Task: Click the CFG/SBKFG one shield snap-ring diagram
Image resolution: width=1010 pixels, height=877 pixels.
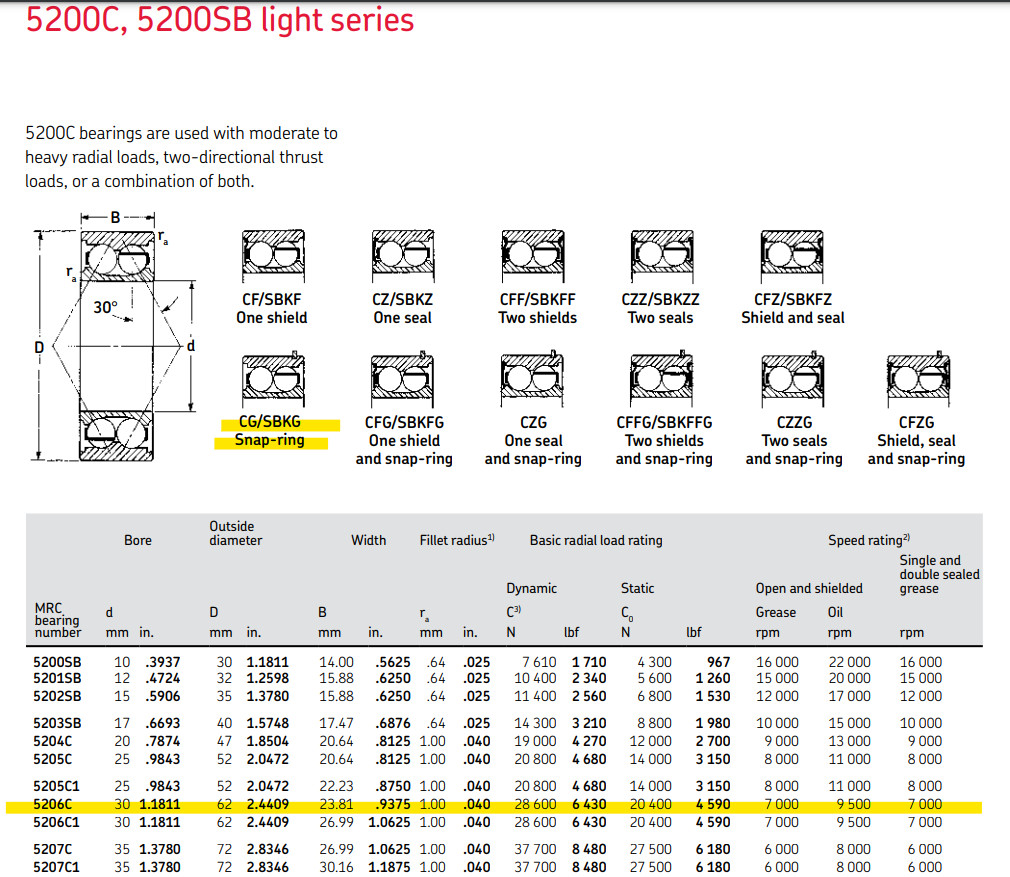Action: click(403, 379)
